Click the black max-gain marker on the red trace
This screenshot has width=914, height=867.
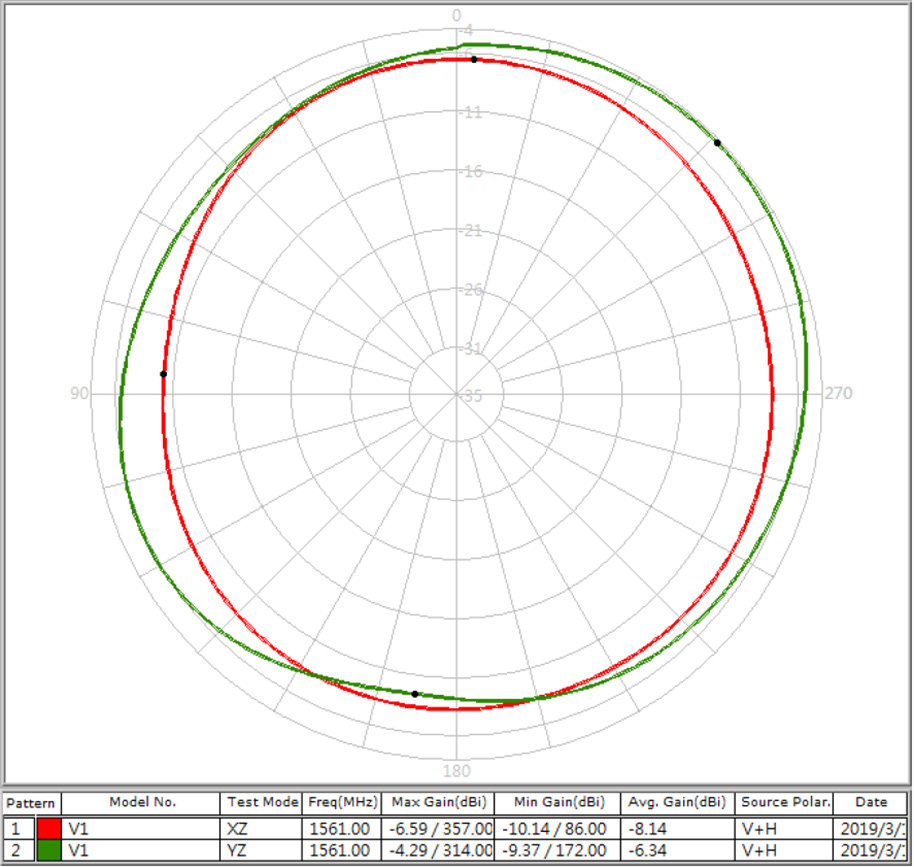point(474,60)
